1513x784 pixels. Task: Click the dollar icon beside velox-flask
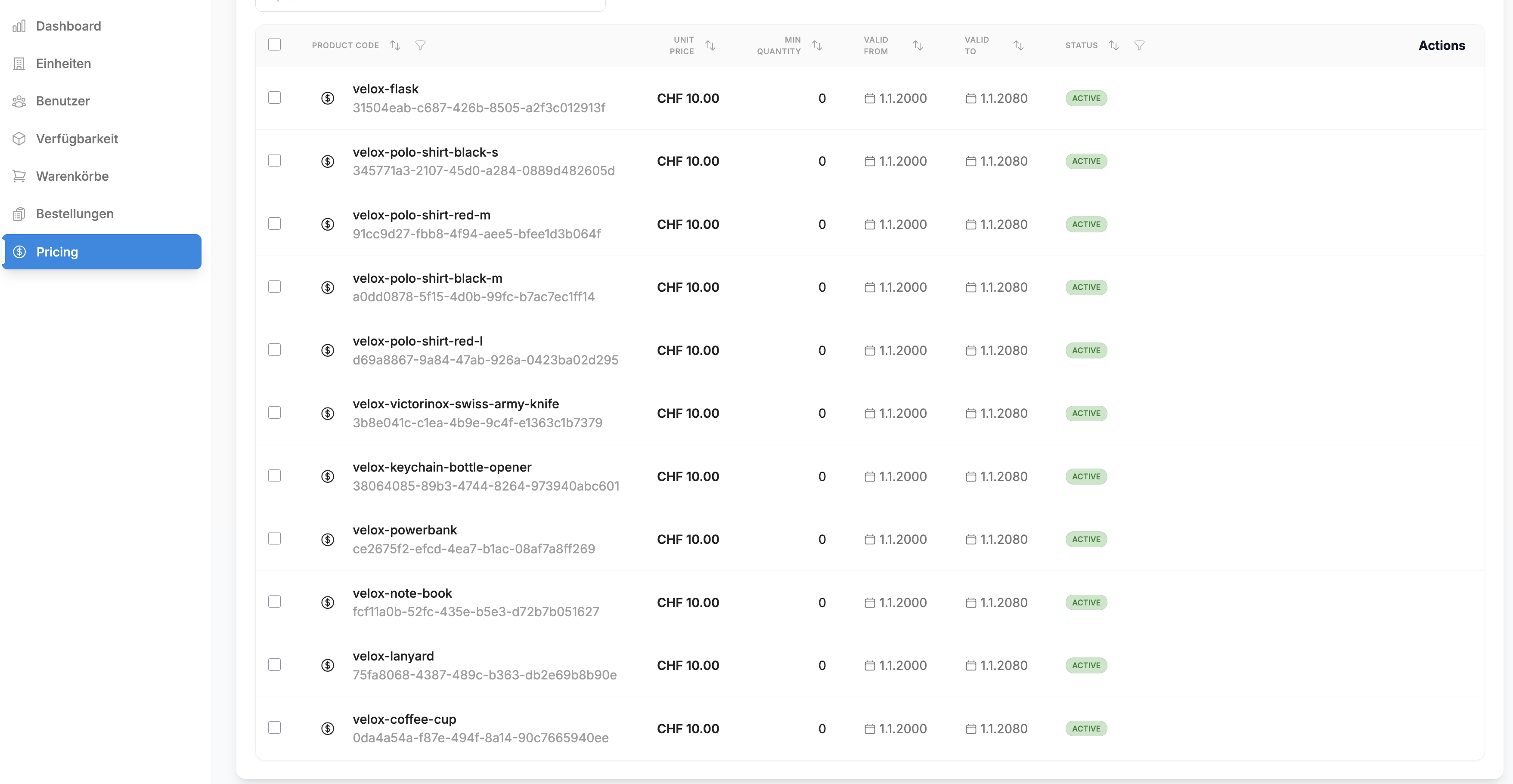328,98
